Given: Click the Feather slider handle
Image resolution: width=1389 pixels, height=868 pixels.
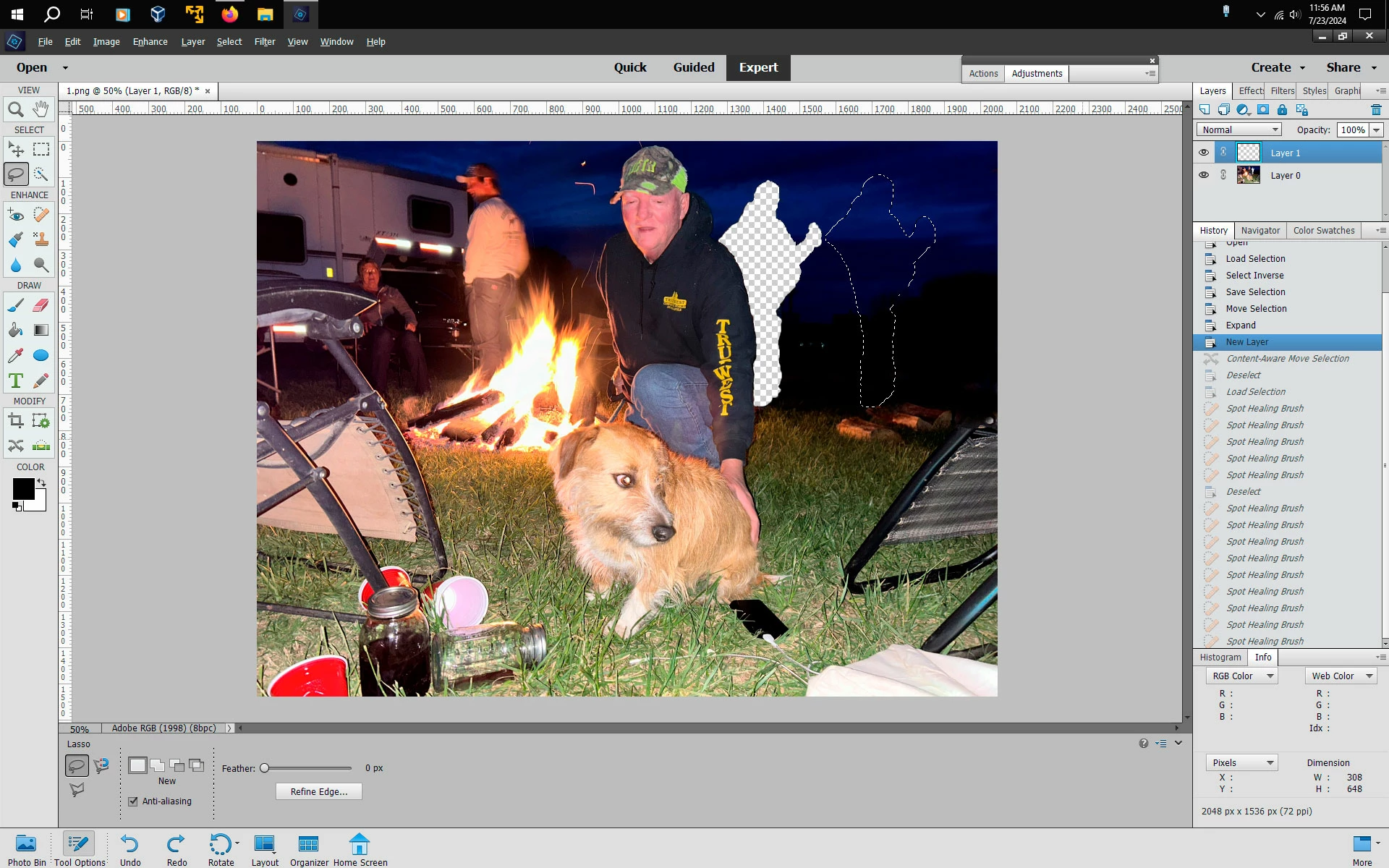Looking at the screenshot, I should (265, 768).
